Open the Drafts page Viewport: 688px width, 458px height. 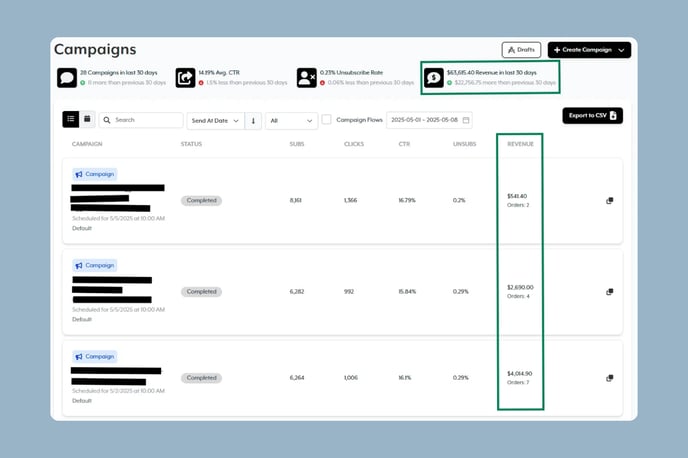point(521,50)
